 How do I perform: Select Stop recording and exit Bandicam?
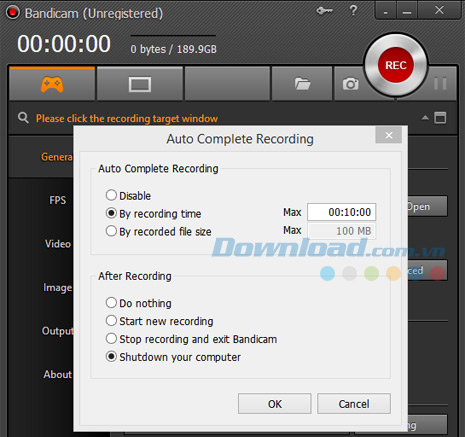(191, 339)
